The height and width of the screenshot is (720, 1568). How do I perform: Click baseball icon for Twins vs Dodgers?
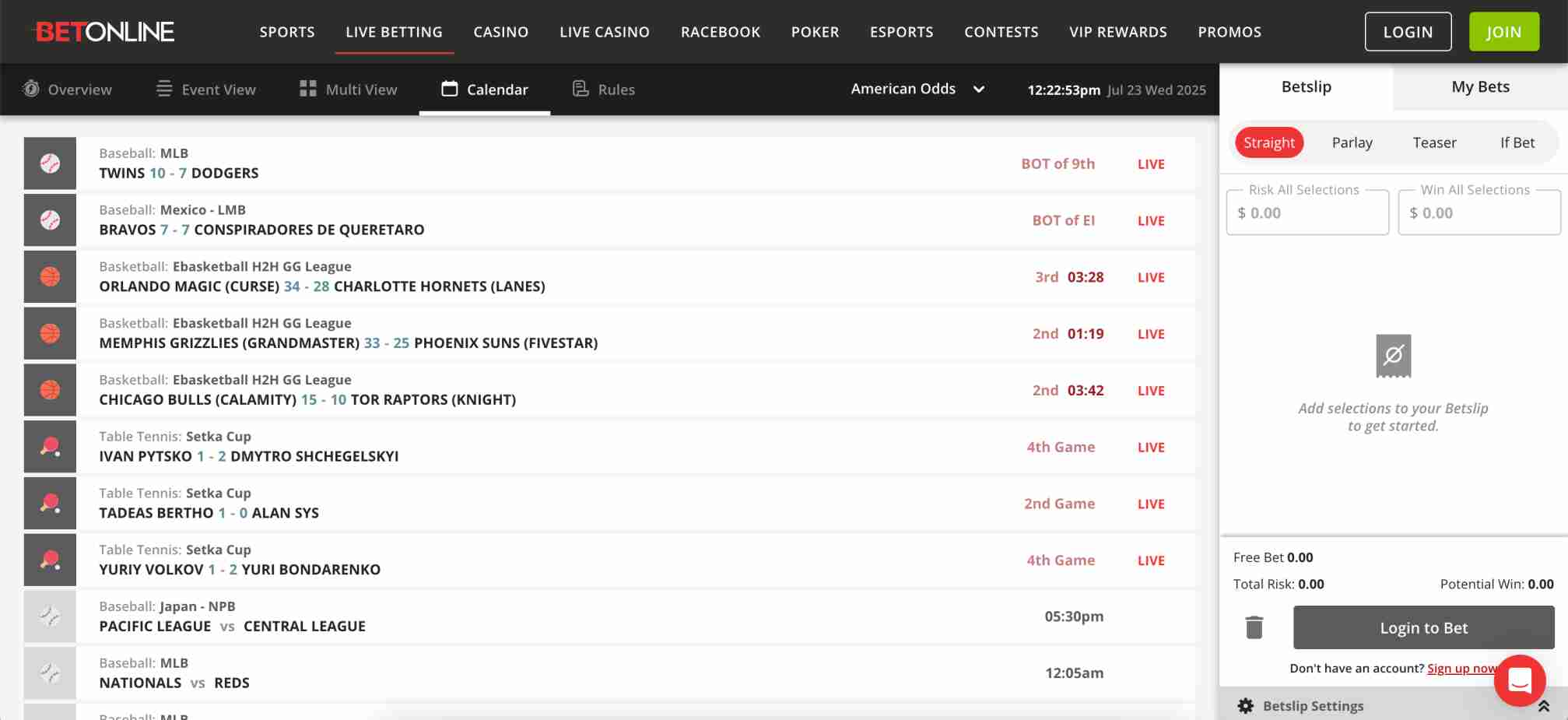50,163
